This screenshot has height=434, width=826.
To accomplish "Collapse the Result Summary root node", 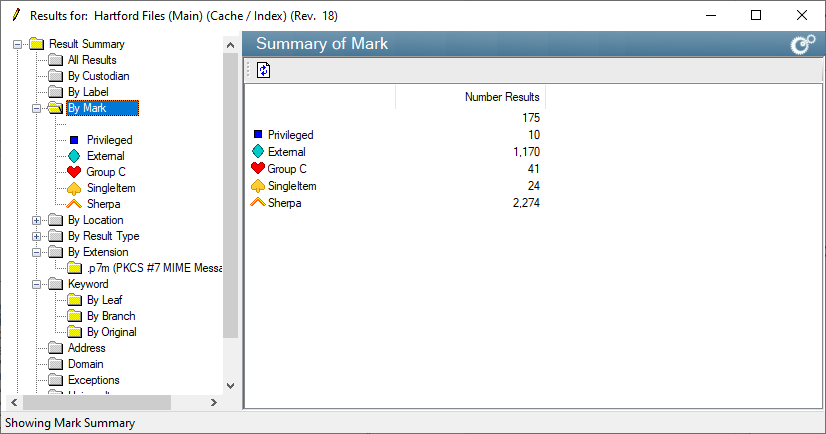I will [18, 44].
